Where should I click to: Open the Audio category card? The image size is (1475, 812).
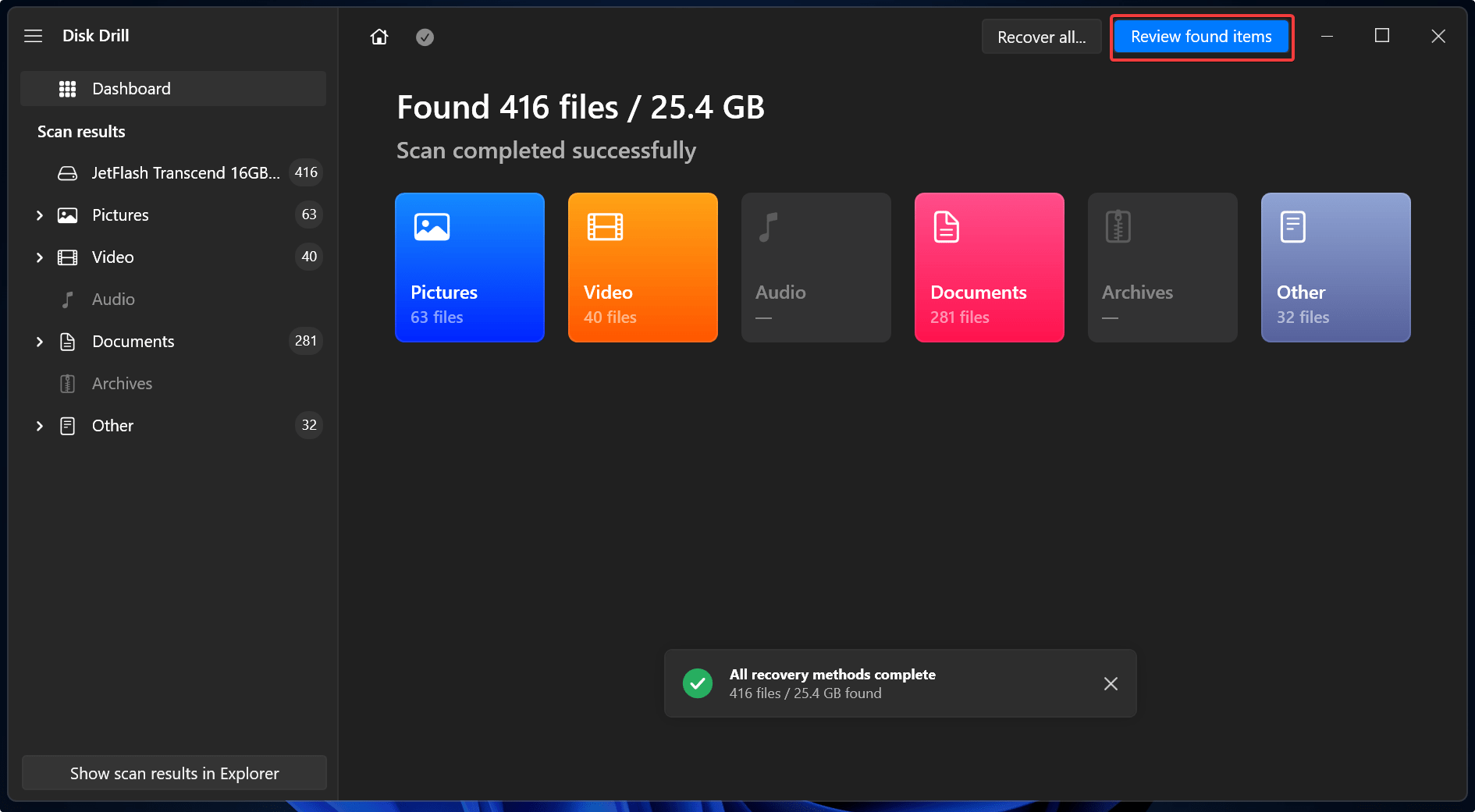coord(816,268)
